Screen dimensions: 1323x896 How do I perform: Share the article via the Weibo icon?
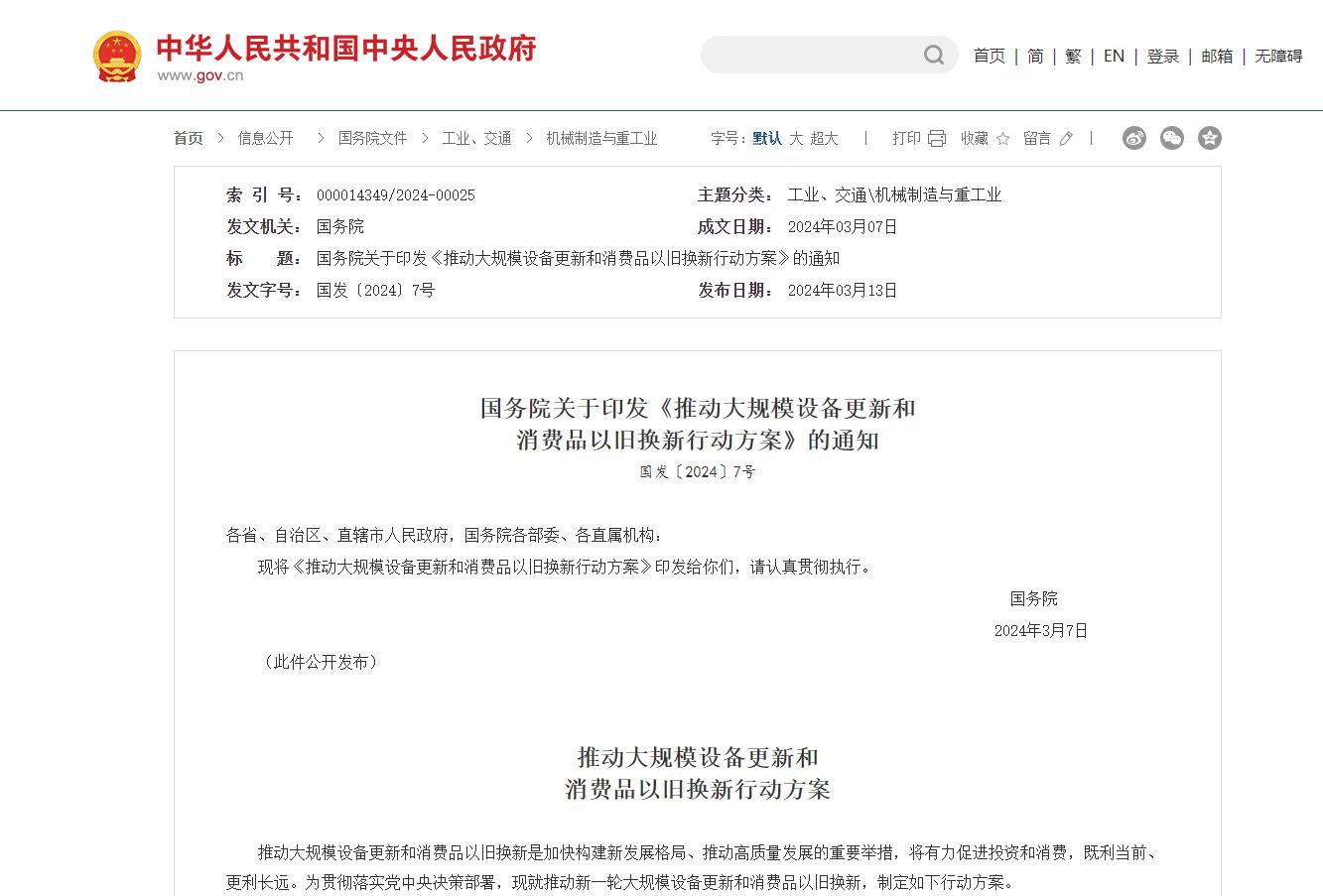coord(1133,138)
